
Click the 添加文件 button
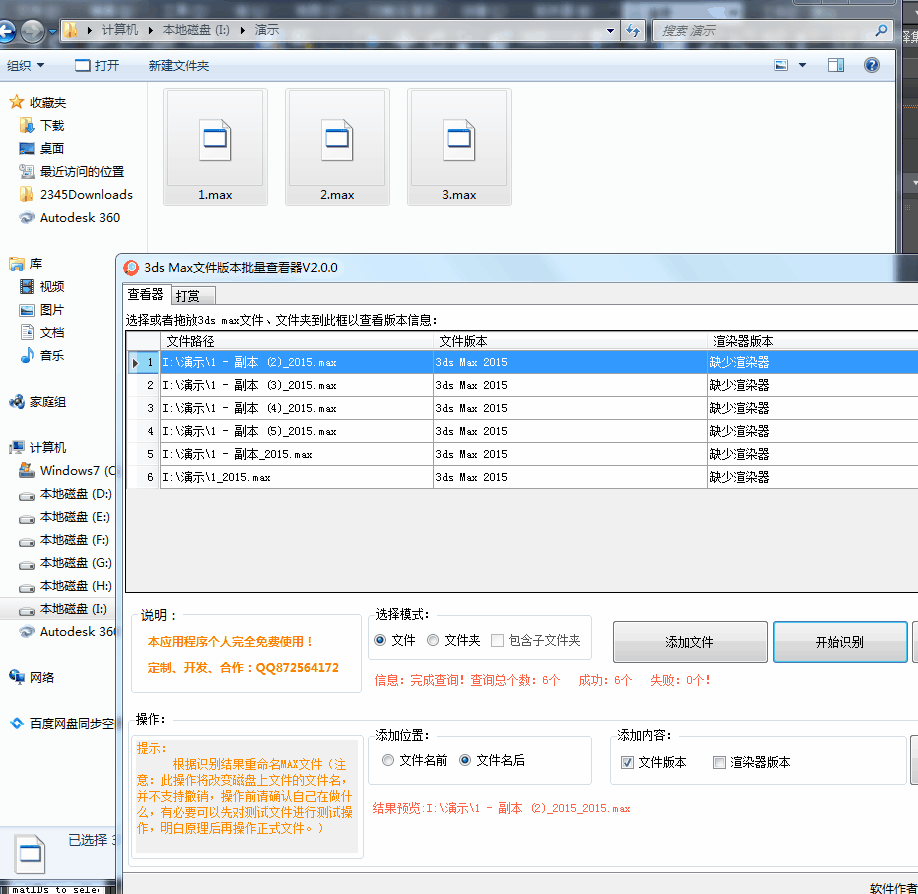pyautogui.click(x=690, y=642)
